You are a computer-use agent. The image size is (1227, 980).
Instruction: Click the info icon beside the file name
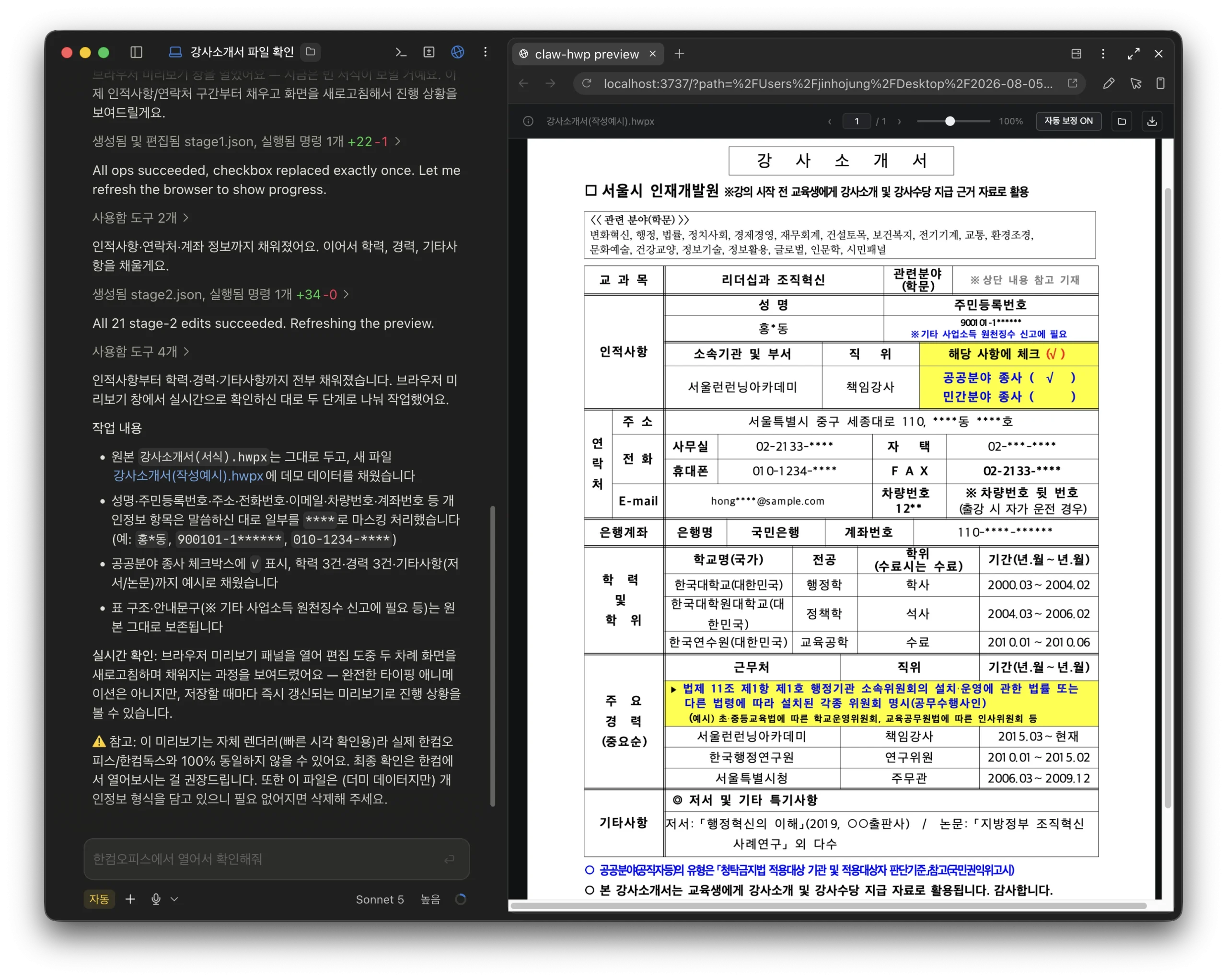click(x=528, y=121)
